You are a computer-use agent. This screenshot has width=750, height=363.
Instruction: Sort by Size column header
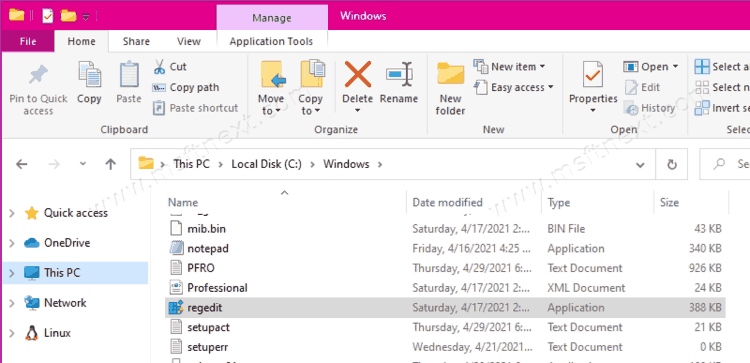[x=669, y=202]
